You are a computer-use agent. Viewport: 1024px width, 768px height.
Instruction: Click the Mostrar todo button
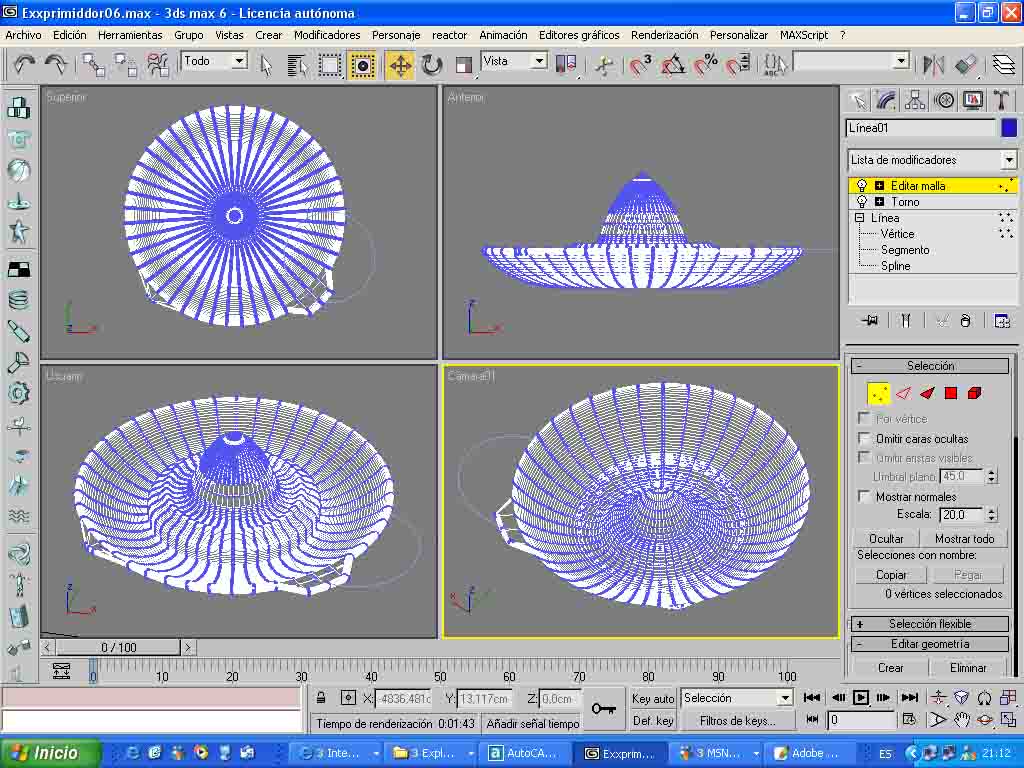click(964, 539)
